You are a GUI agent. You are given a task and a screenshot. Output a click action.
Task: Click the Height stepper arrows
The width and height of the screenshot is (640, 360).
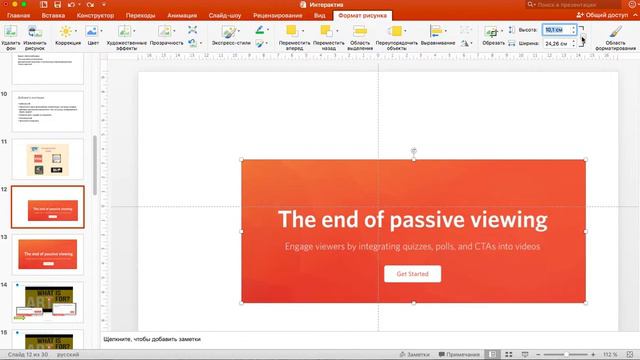click(573, 30)
